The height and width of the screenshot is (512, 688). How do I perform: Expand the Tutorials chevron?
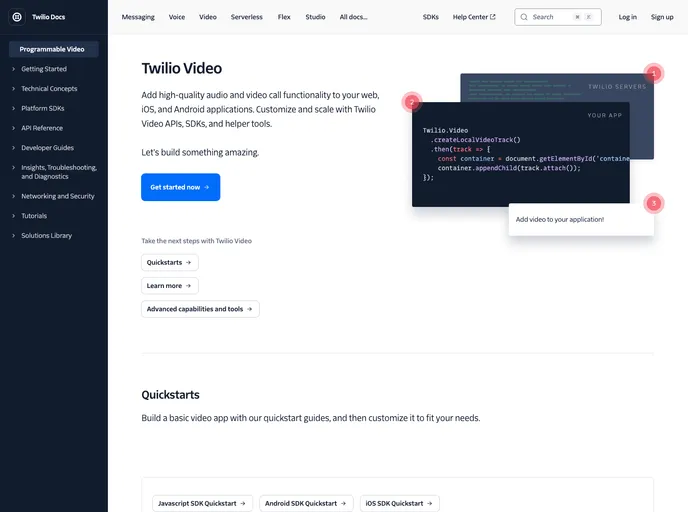point(13,216)
